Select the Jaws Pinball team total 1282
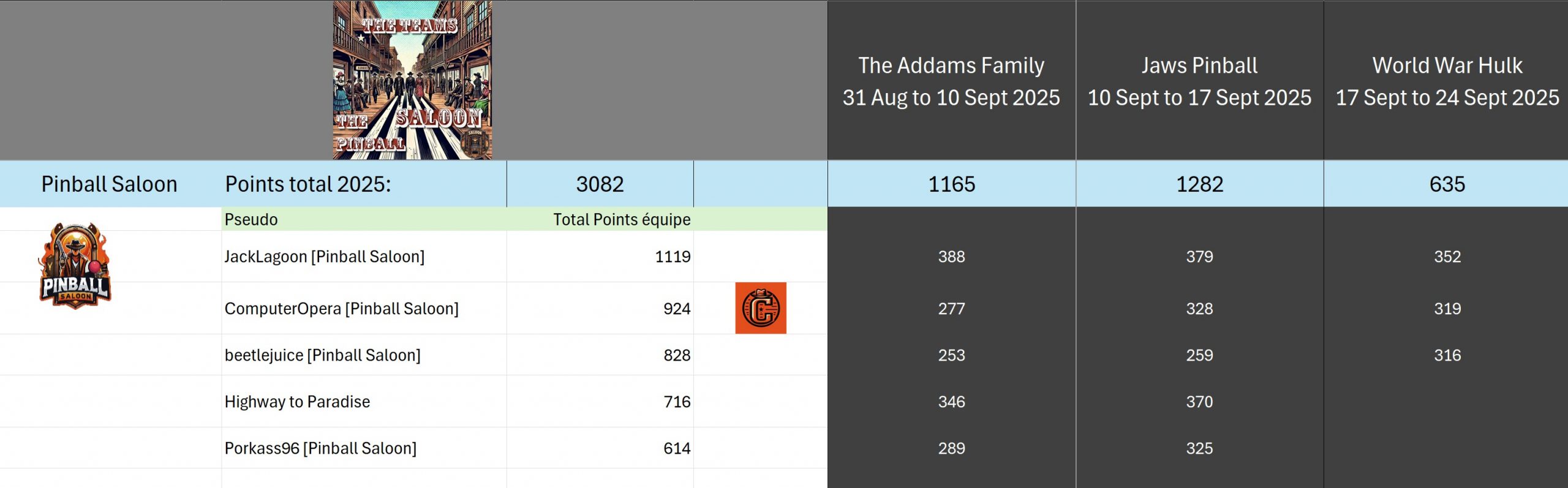1568x488 pixels. [x=1199, y=184]
